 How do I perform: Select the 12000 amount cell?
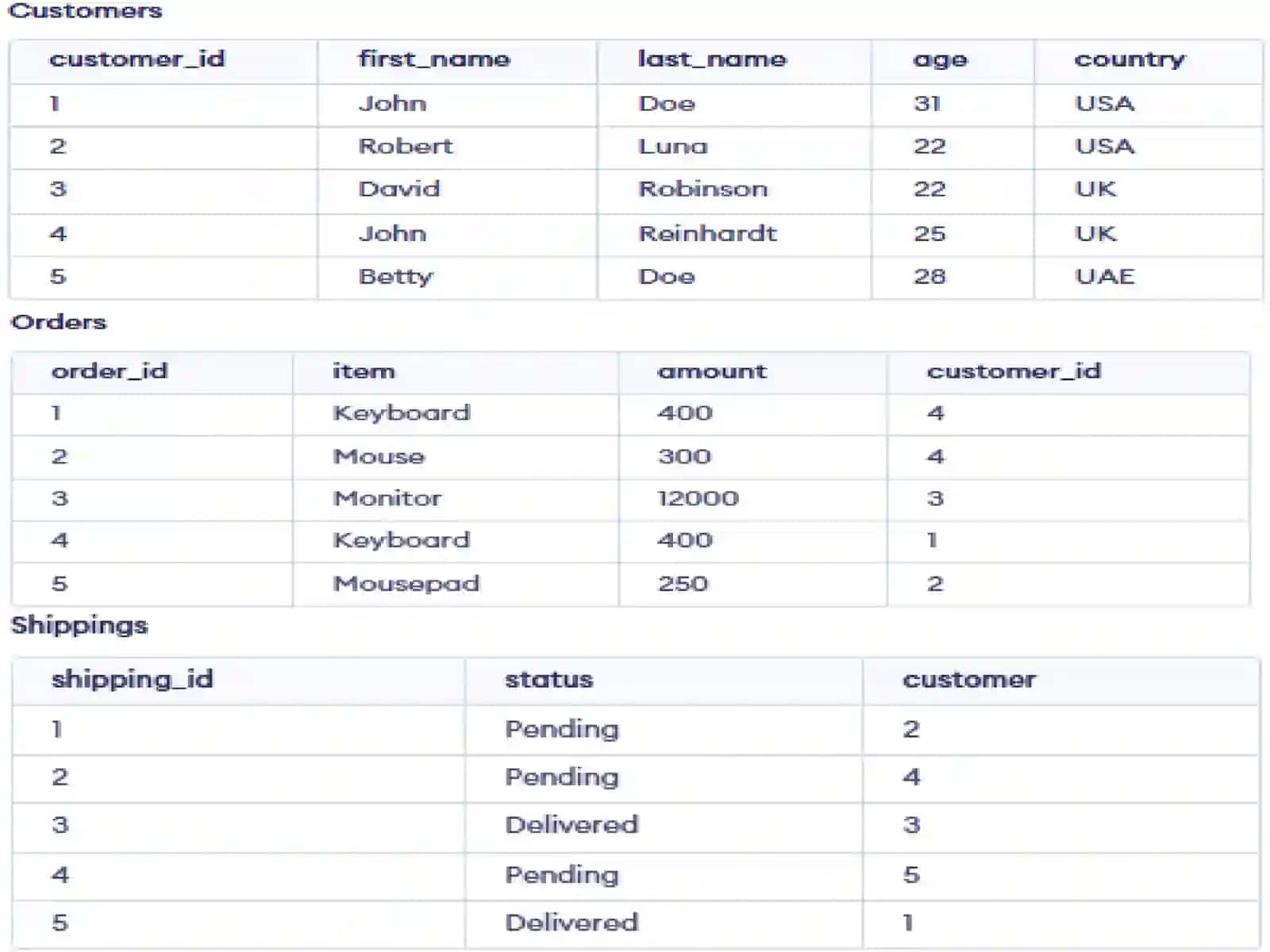coord(698,498)
